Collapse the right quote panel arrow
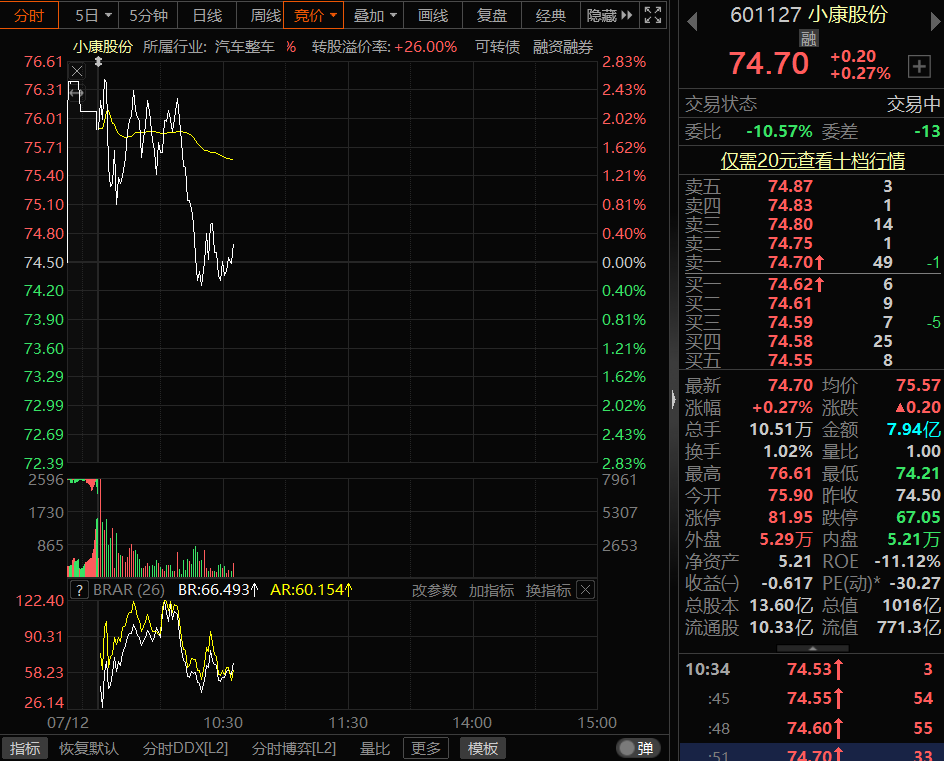Screen dimensions: 944x761 (x=674, y=400)
